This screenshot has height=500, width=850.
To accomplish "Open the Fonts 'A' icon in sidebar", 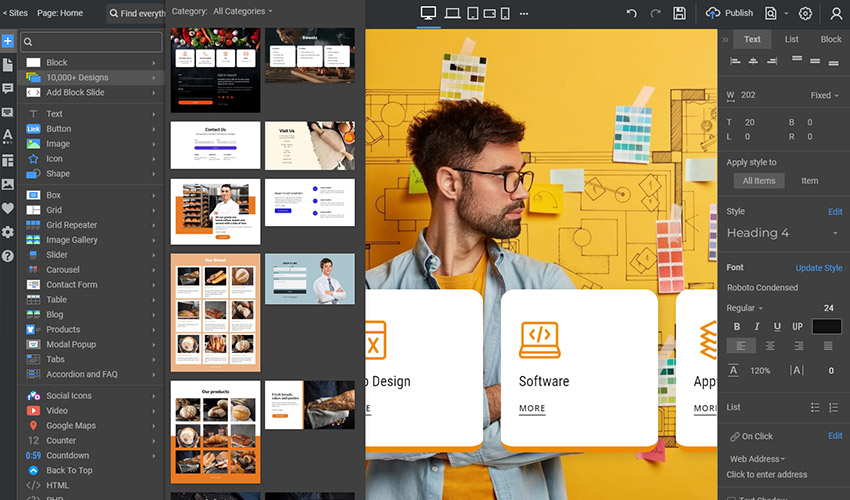I will [8, 136].
